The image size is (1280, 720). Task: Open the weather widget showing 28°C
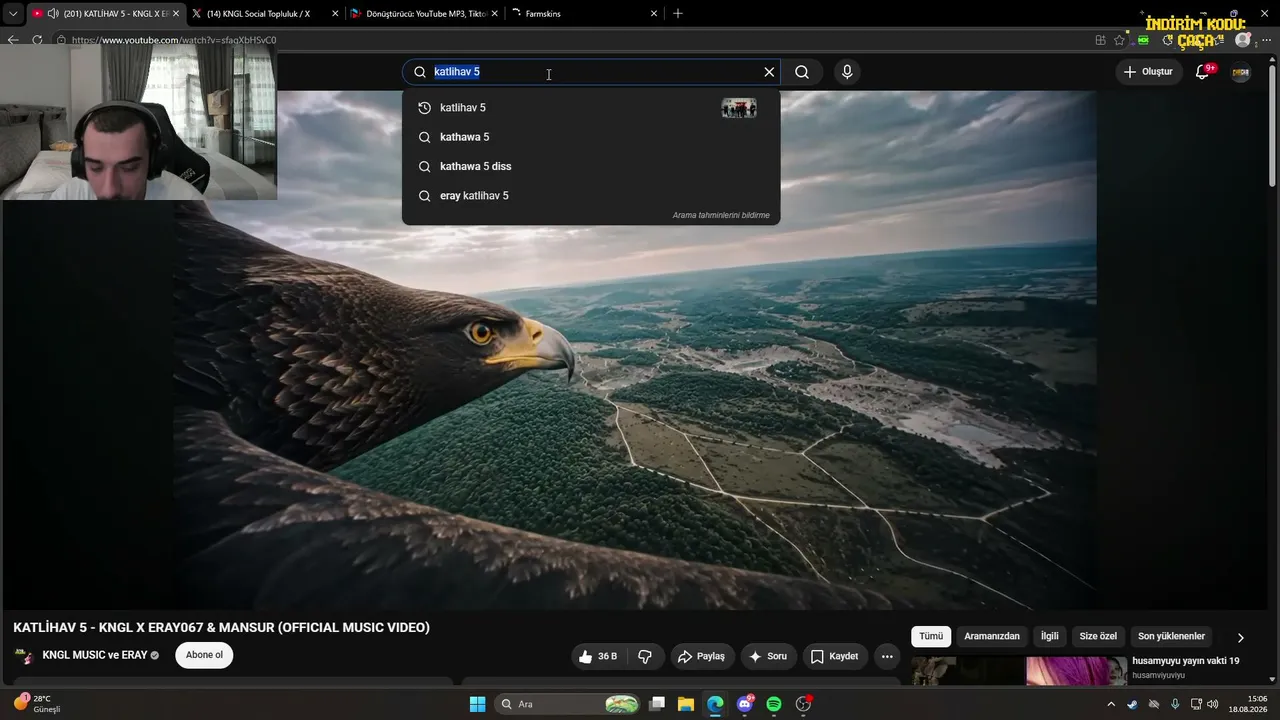(x=38, y=704)
